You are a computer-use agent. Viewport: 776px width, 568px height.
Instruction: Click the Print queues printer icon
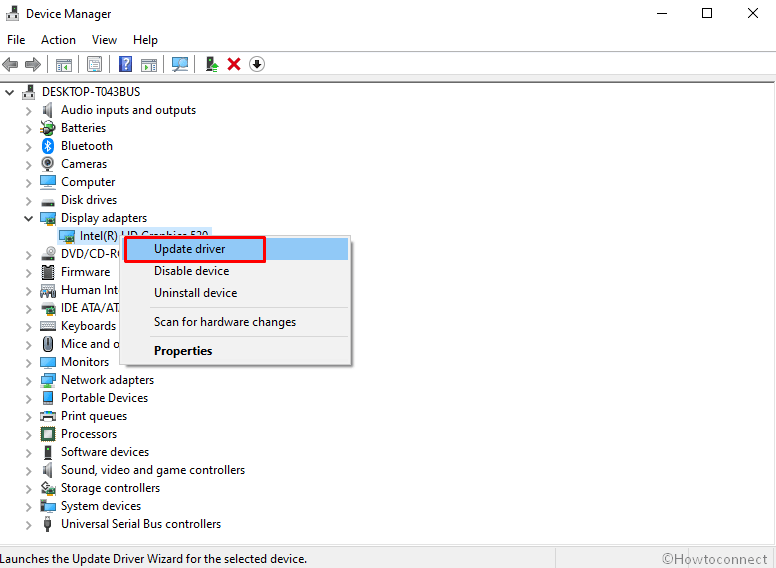[48, 416]
